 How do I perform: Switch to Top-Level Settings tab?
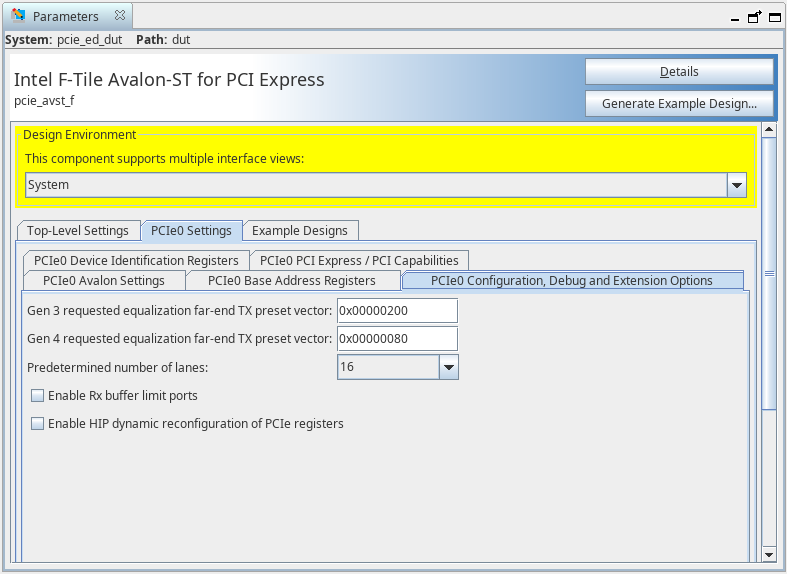(x=78, y=230)
